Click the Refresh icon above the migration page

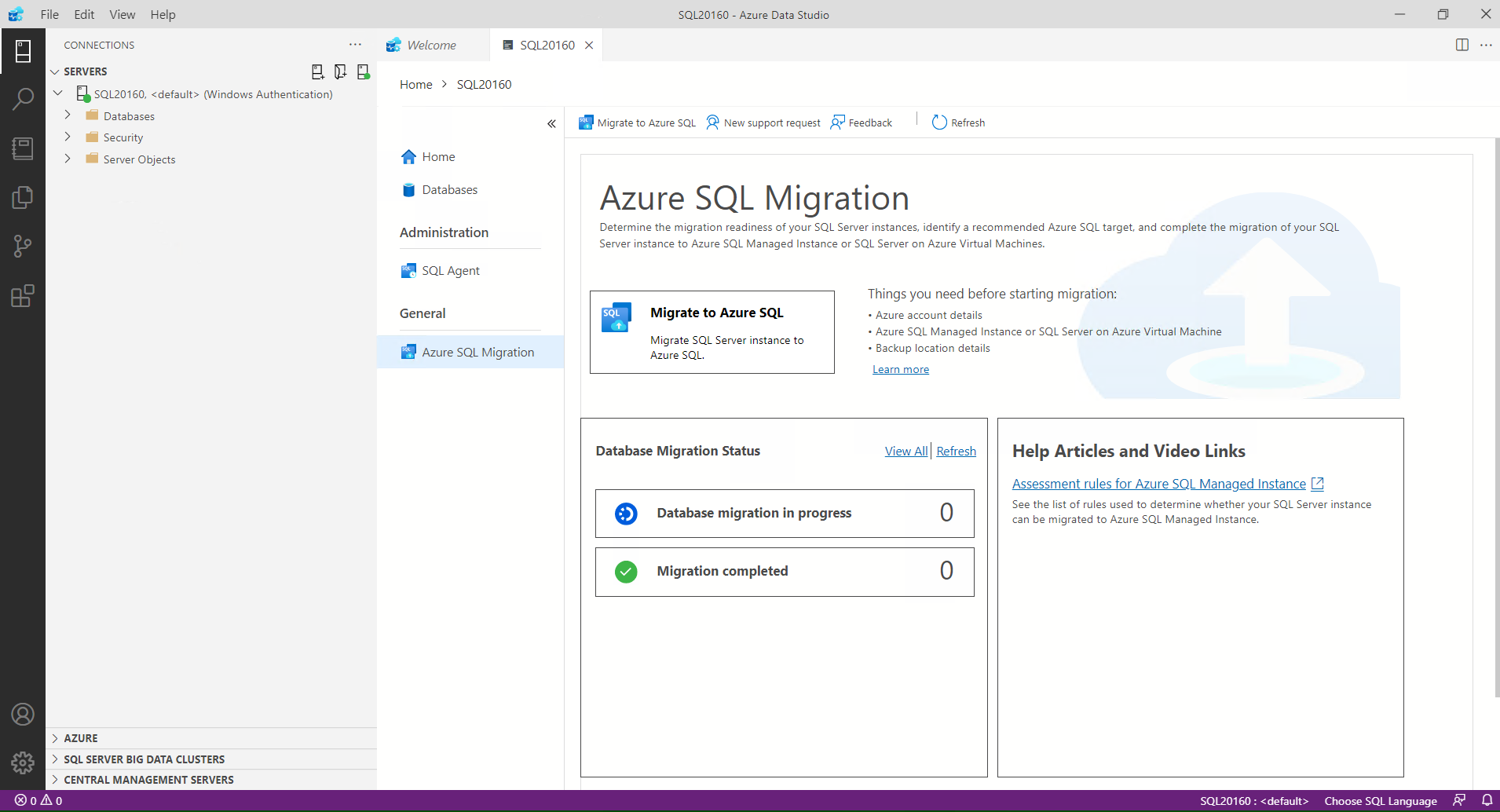(x=958, y=122)
